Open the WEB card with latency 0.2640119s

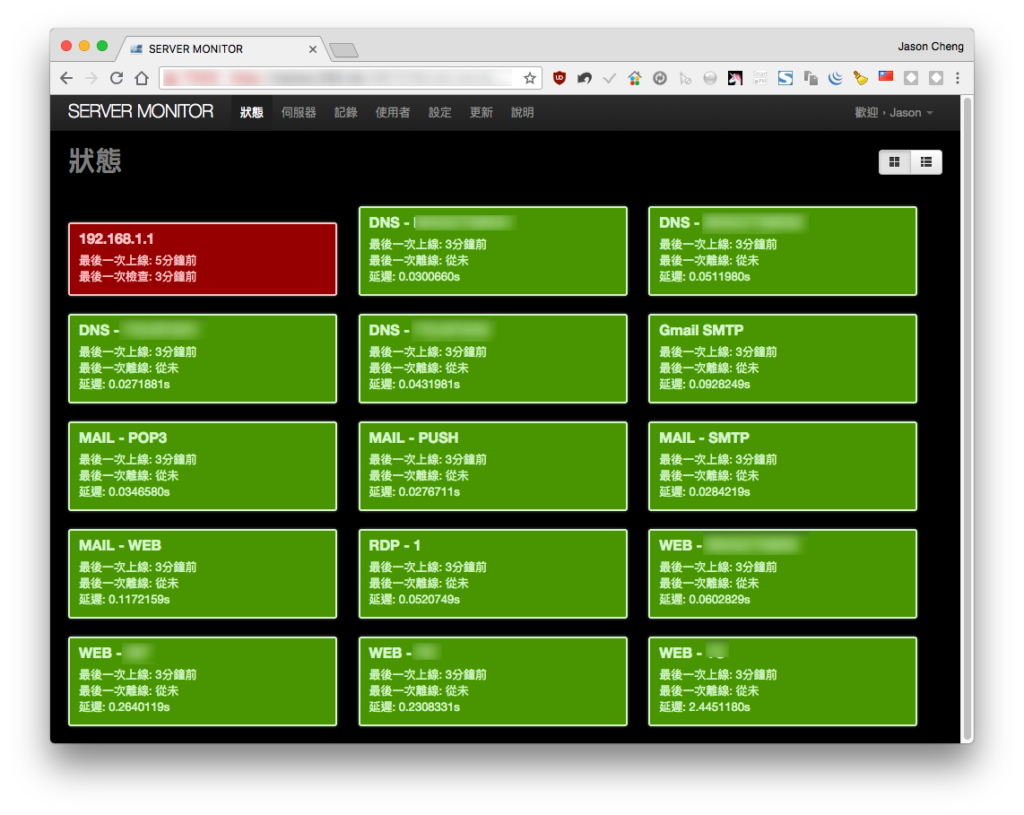(x=202, y=681)
